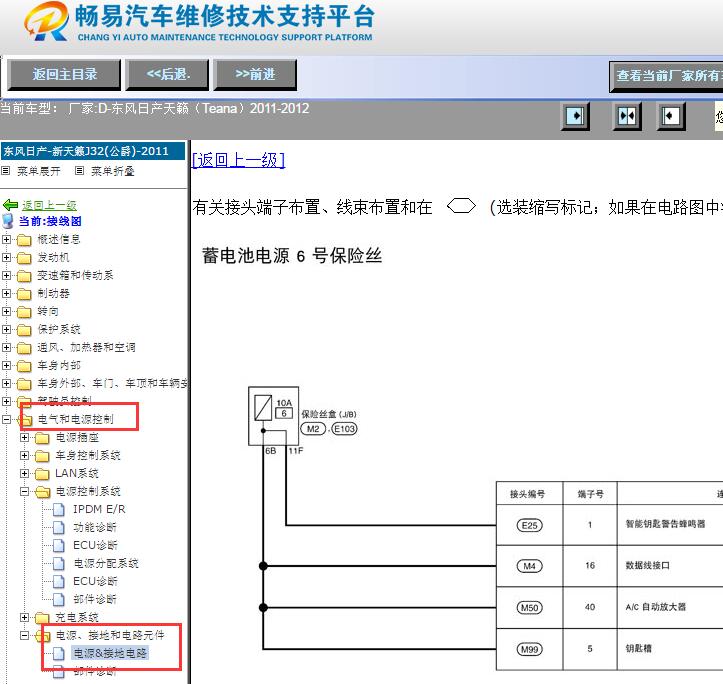Click the 蓄电池电源 6 号保险丝 heading

click(x=292, y=256)
